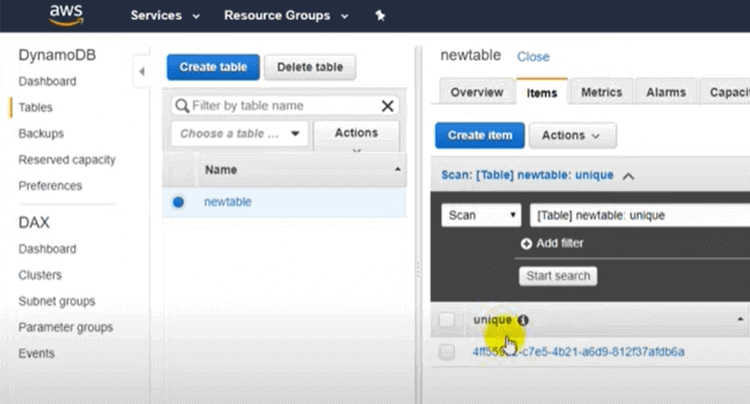
Task: Open Events in the sidebar
Action: pos(36,354)
